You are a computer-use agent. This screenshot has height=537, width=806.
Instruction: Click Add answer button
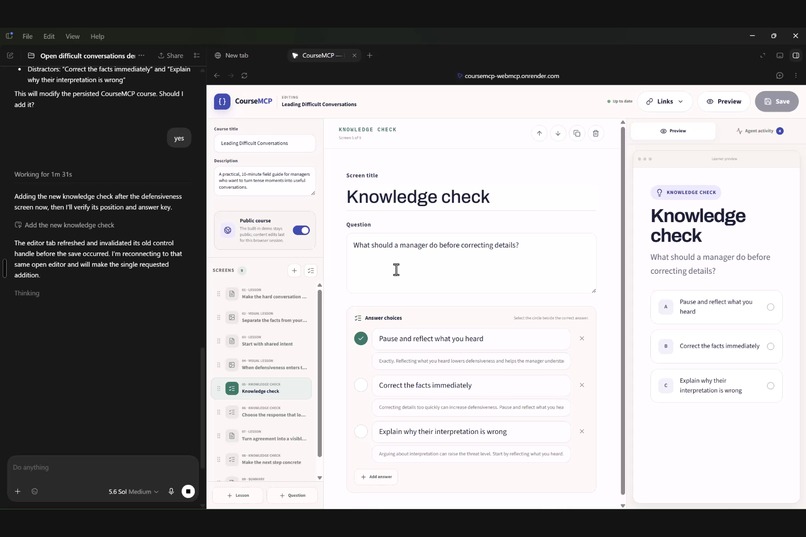[376, 477]
